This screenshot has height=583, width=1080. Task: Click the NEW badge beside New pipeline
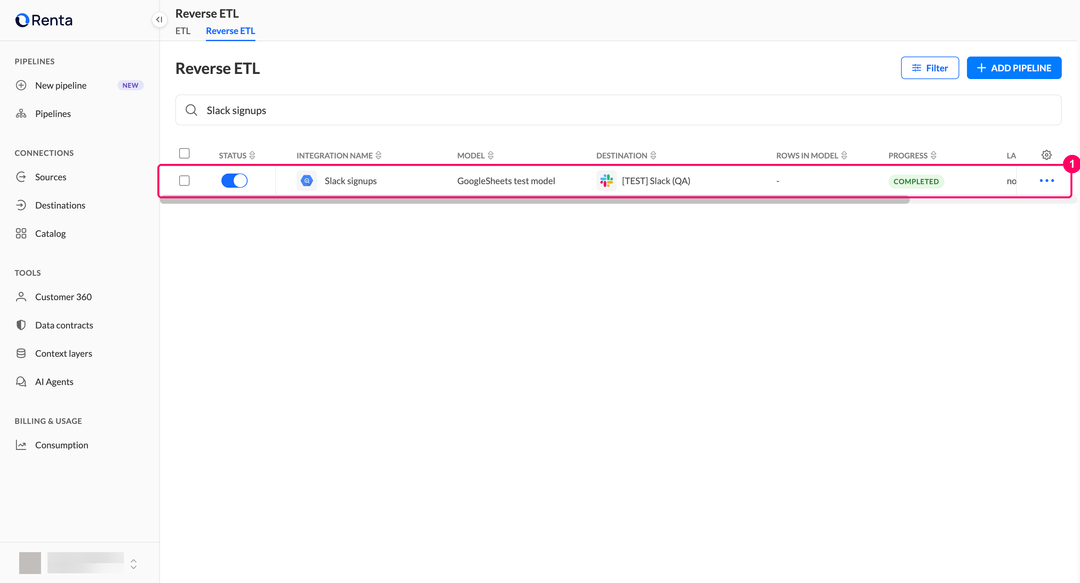coord(130,85)
